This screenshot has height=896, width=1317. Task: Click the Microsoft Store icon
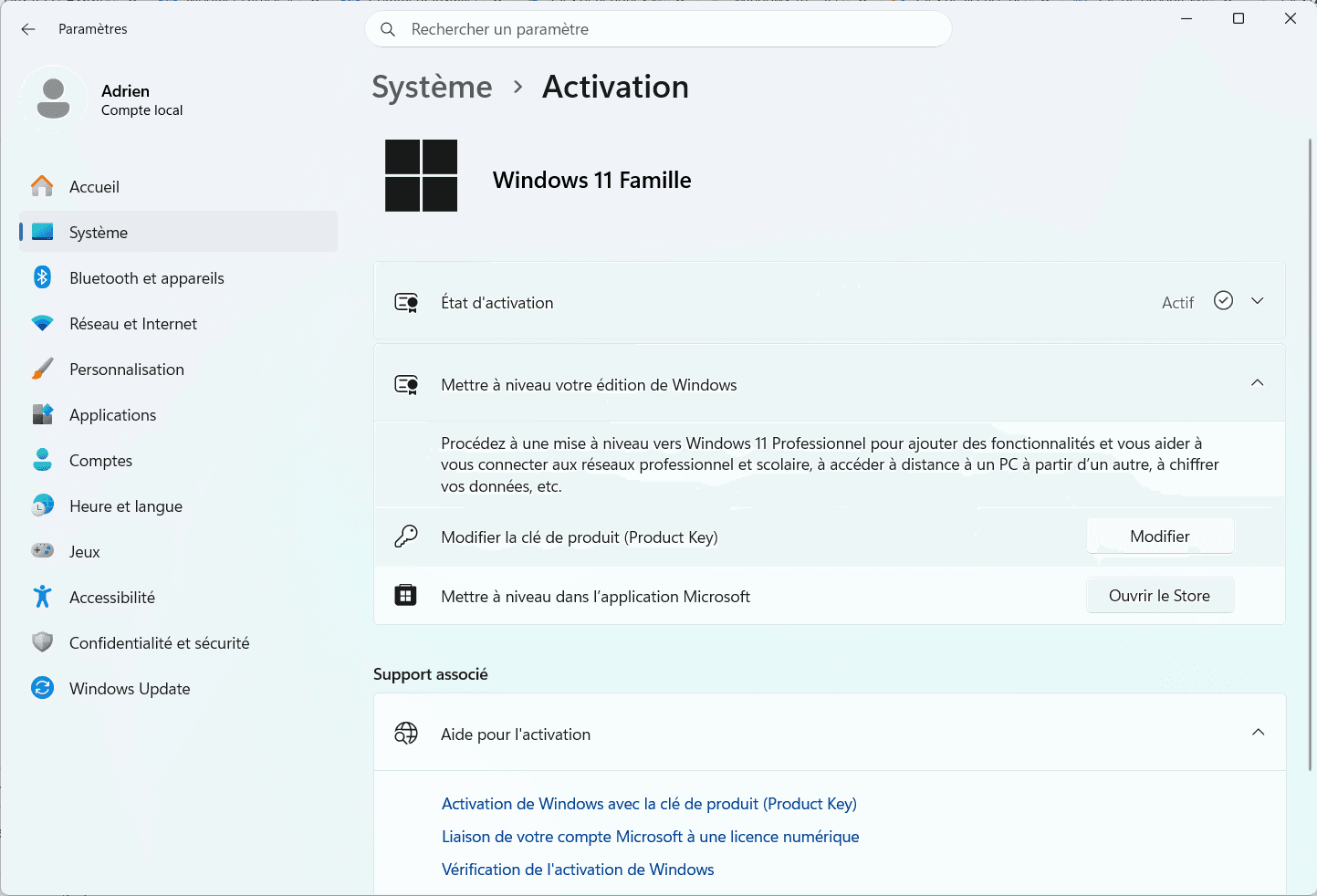click(406, 596)
